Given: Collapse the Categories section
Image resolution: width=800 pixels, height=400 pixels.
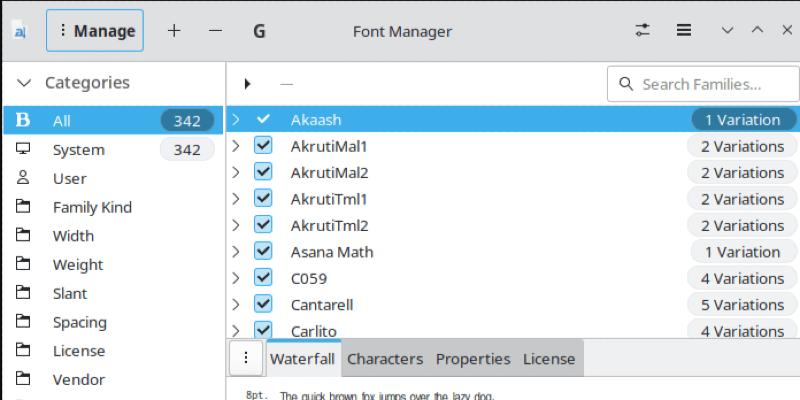Looking at the screenshot, I should 24,83.
